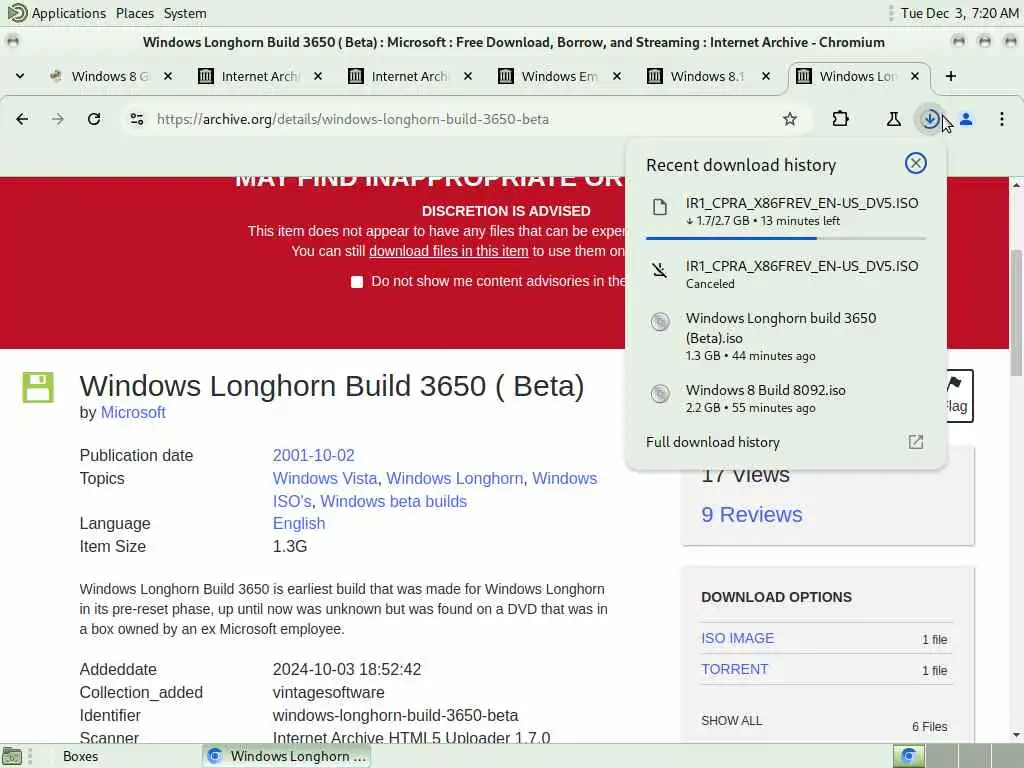Open the Extensions puzzle icon

coord(840,119)
